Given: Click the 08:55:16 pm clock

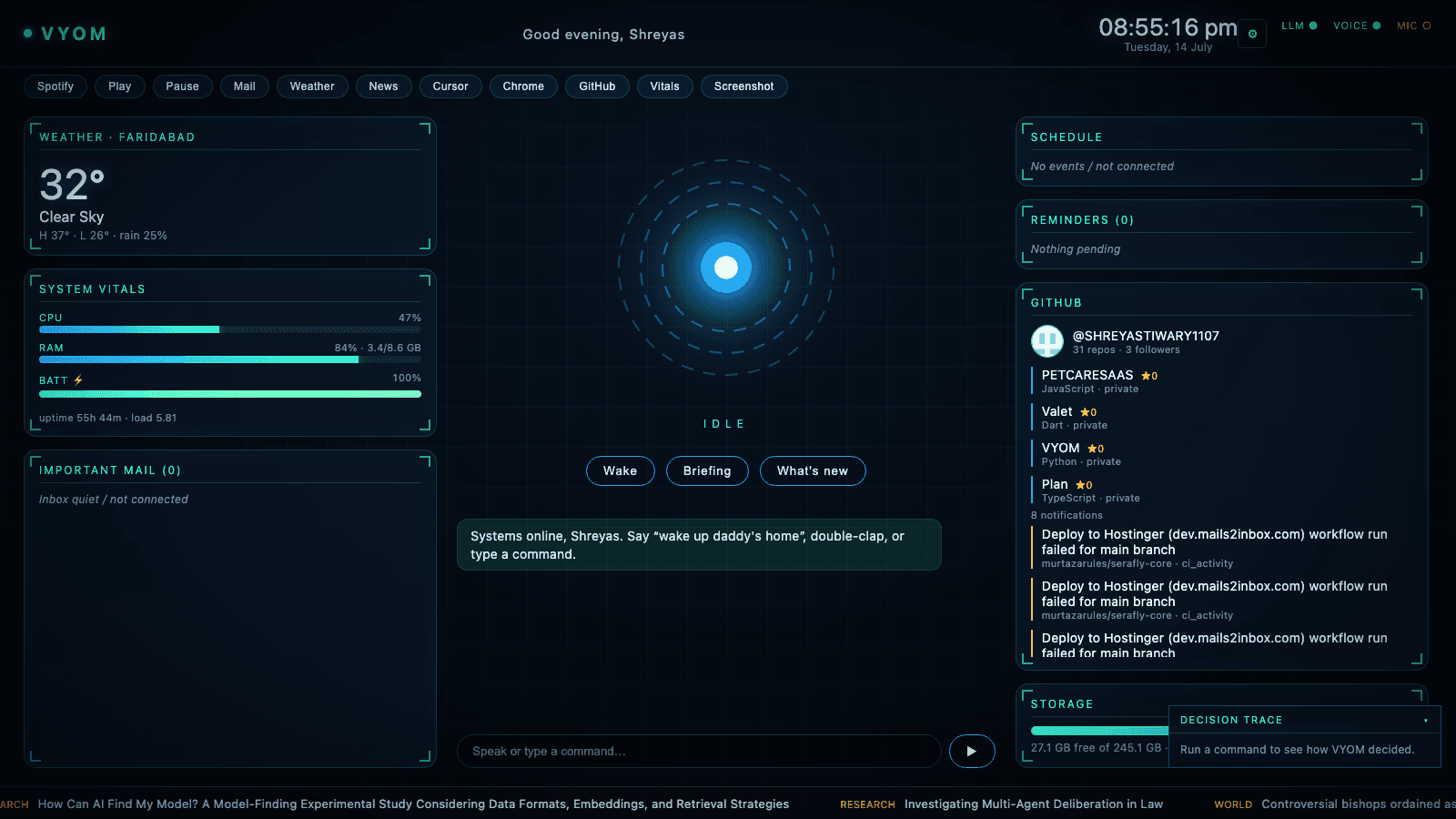Looking at the screenshot, I should point(1168,27).
